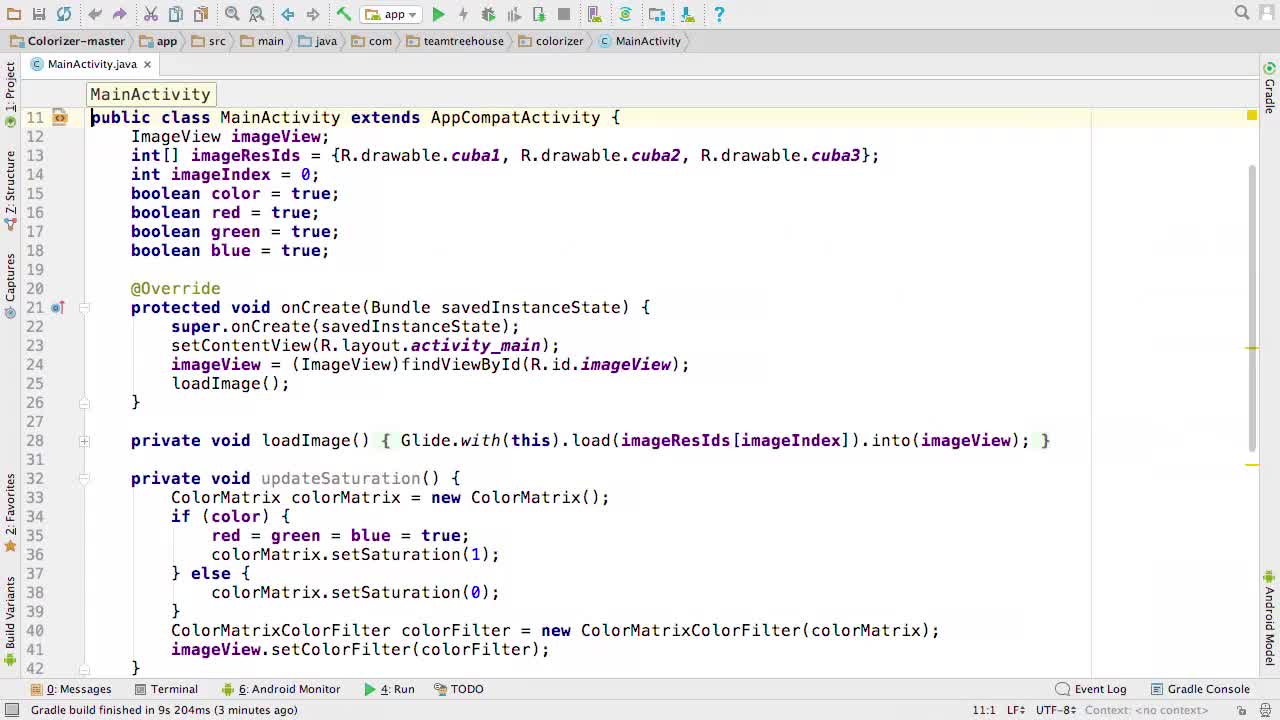Viewport: 1280px width, 720px height.
Task: Expand the folded loadImage method
Action: (84, 441)
